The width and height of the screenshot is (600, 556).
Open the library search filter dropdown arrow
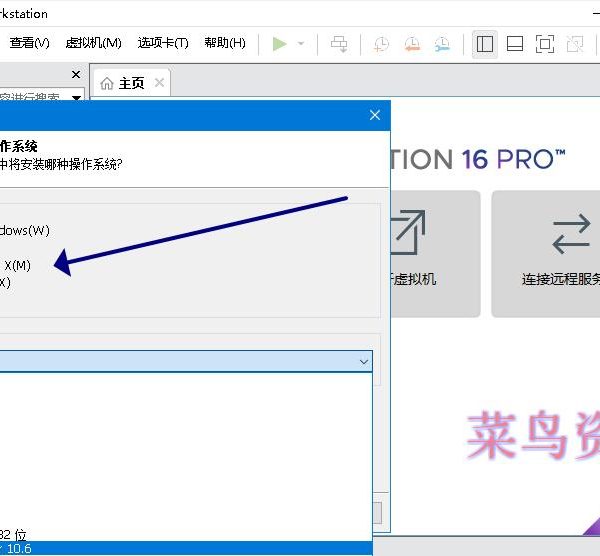(x=77, y=98)
